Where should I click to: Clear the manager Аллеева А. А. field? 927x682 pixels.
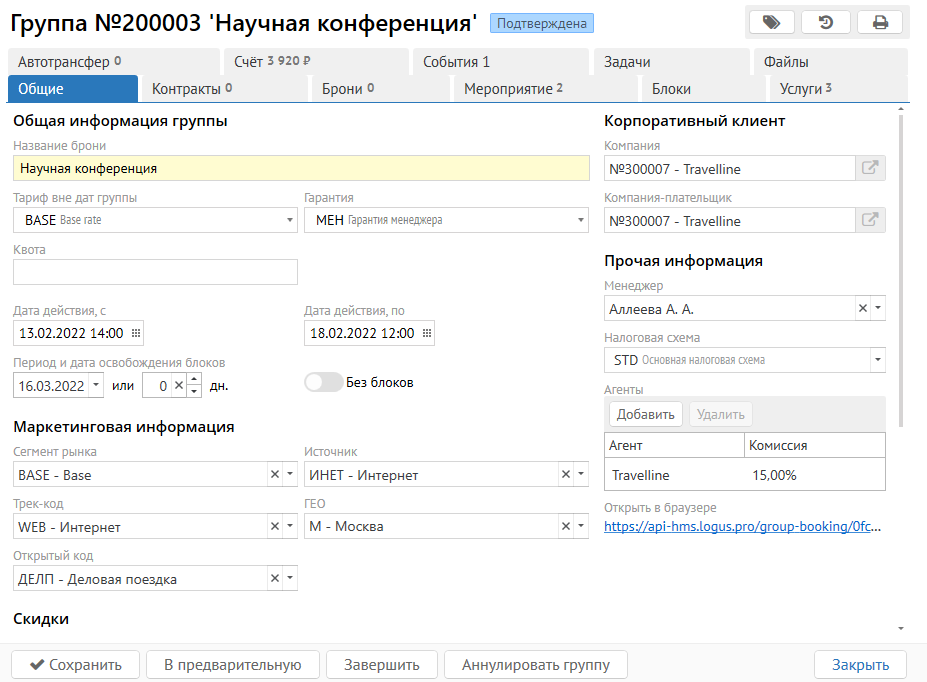pos(863,308)
